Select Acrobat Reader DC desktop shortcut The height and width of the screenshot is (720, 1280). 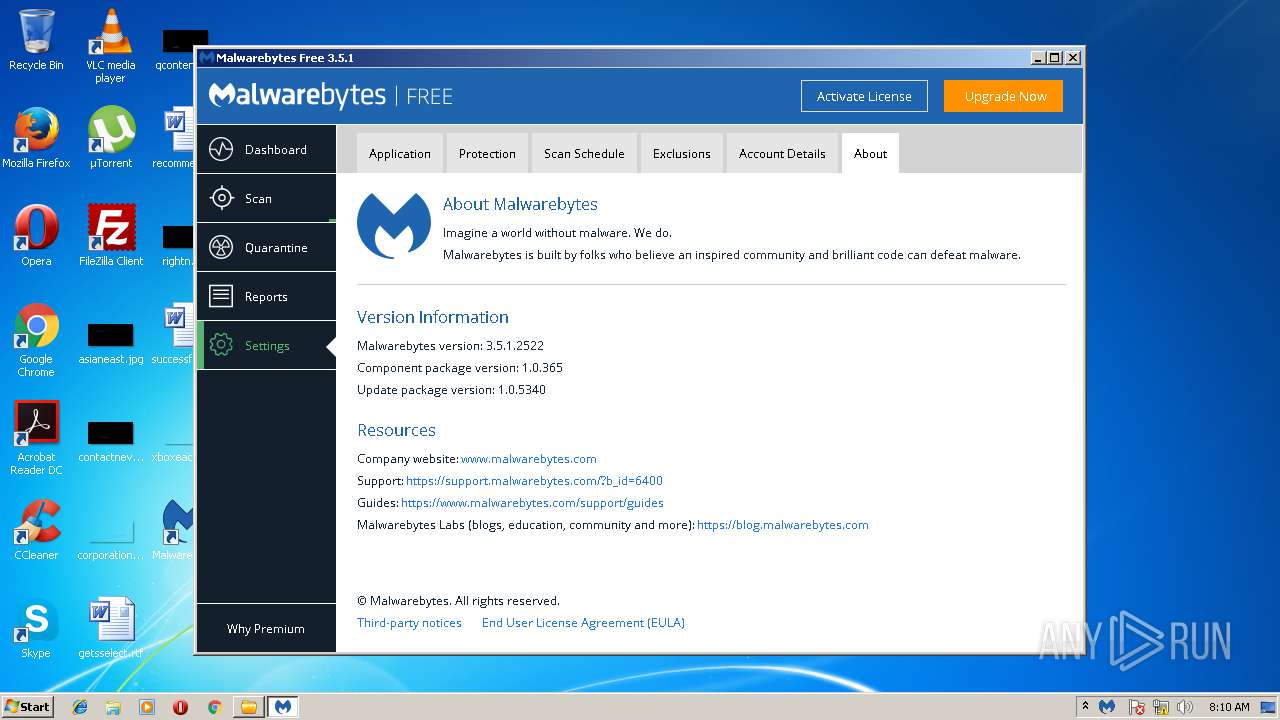(x=36, y=438)
